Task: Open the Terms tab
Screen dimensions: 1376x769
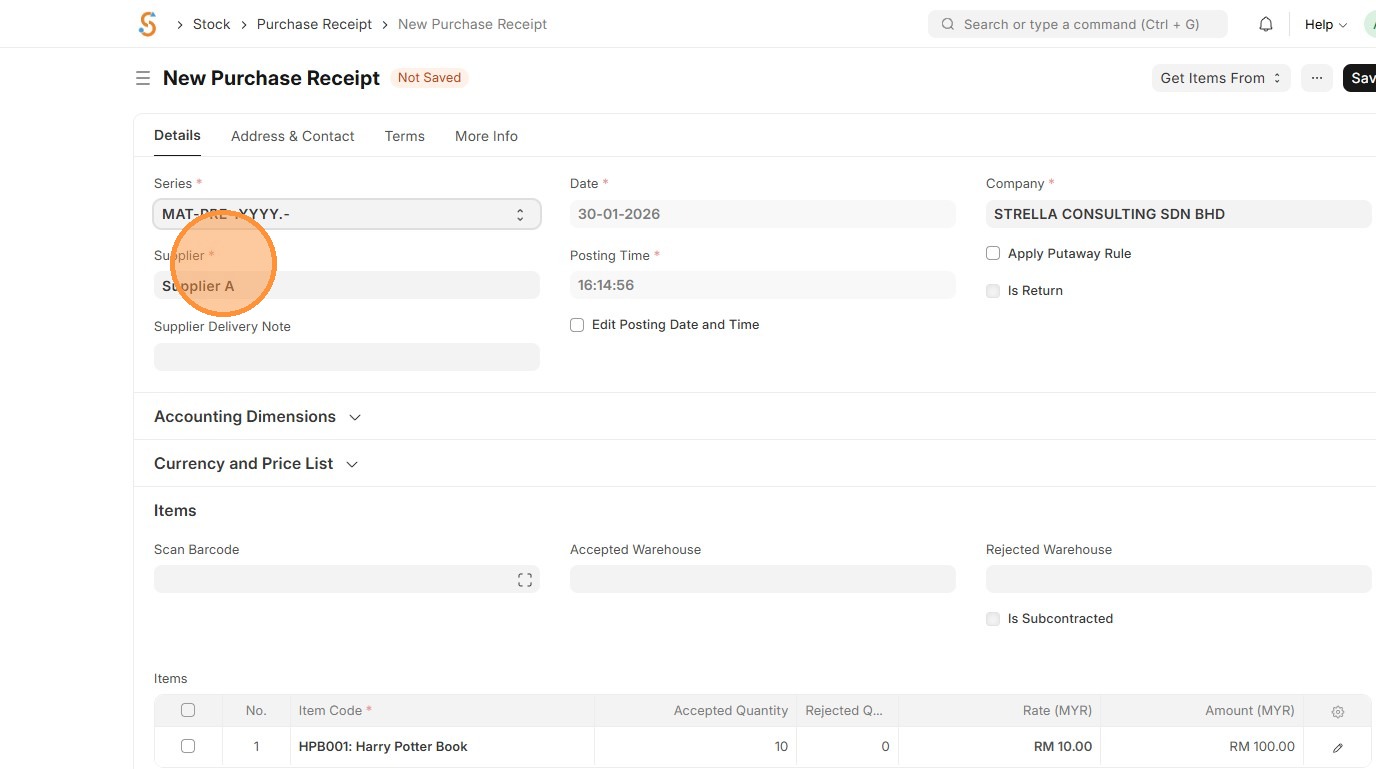Action: click(404, 136)
